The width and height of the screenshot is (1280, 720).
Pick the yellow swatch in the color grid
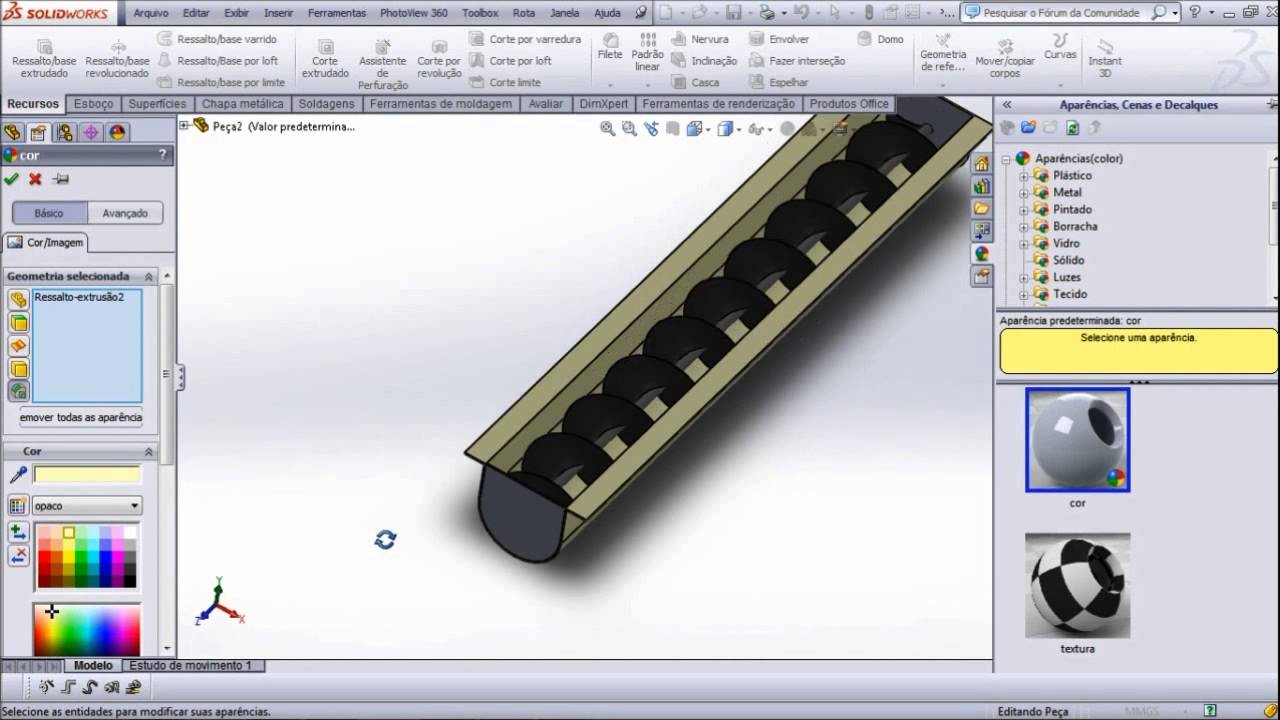69,533
